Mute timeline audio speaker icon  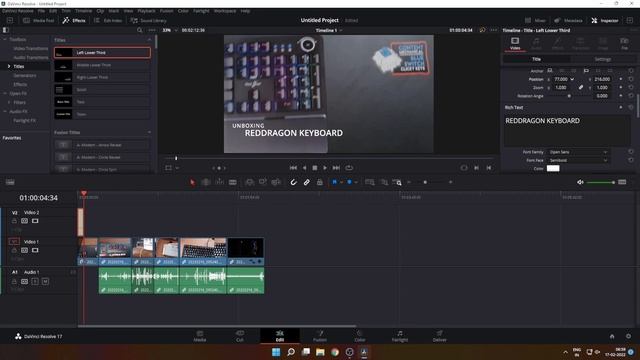(x=580, y=182)
